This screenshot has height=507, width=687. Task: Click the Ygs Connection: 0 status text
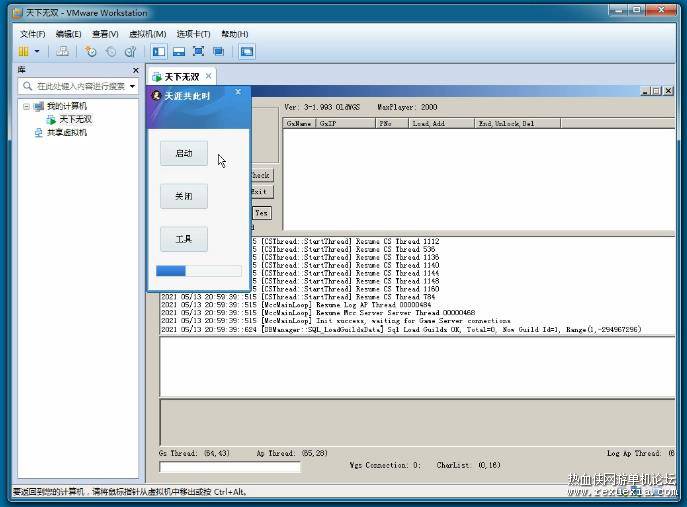click(385, 465)
